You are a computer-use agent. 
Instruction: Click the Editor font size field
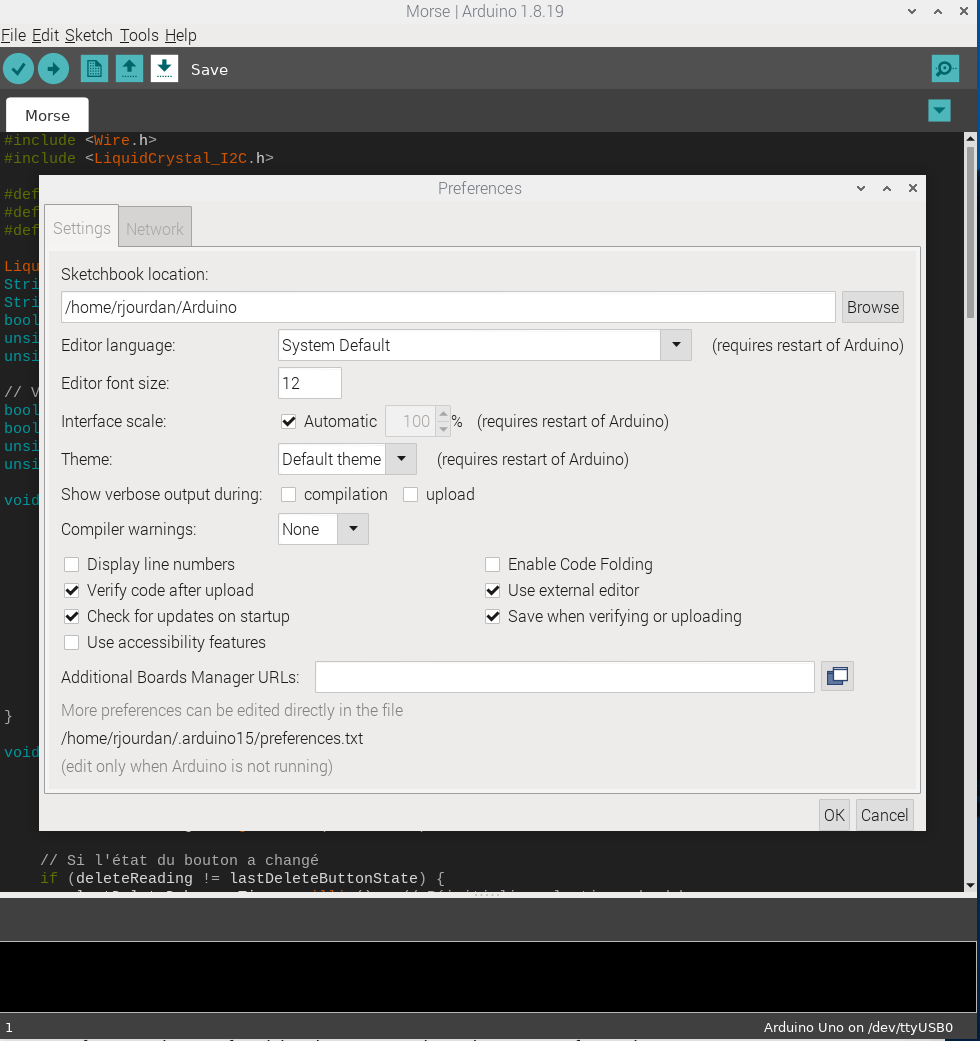309,383
